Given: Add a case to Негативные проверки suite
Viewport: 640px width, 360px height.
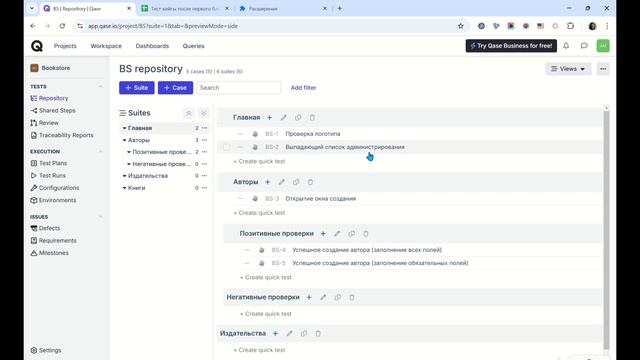Looking at the screenshot, I should point(309,298).
